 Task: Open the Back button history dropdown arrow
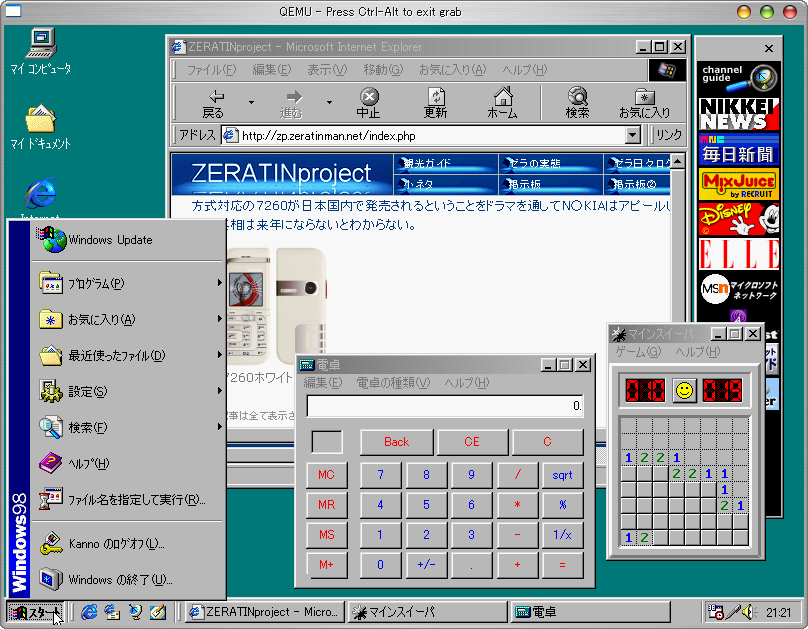pyautogui.click(x=251, y=103)
